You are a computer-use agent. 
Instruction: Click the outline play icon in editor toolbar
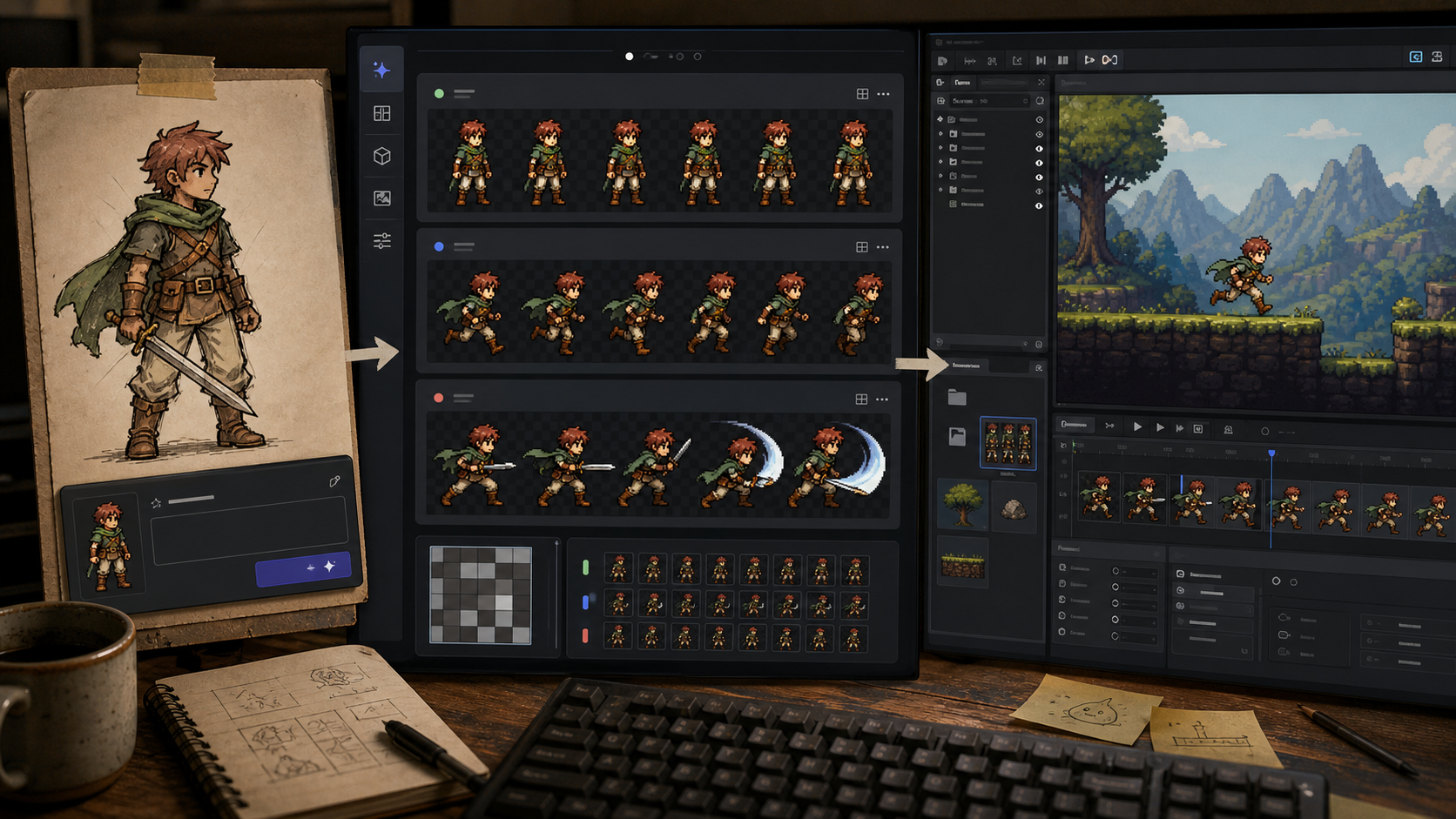point(1089,60)
